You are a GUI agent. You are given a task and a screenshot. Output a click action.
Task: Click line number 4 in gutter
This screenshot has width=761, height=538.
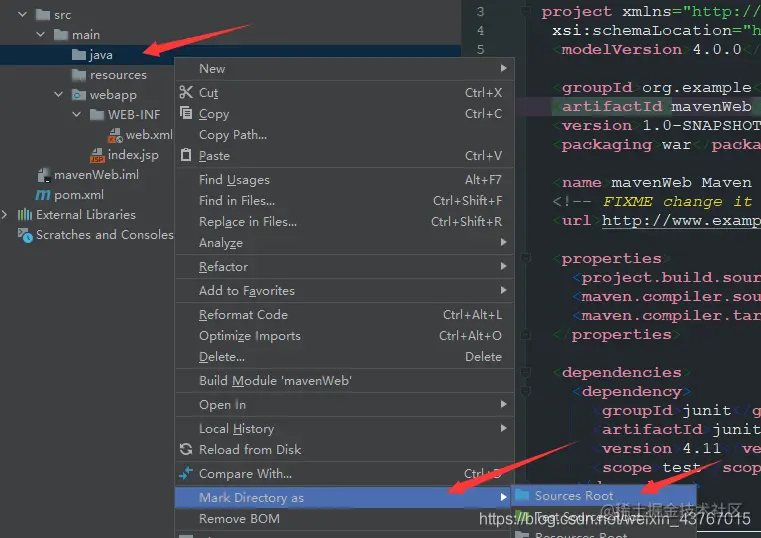click(480, 30)
